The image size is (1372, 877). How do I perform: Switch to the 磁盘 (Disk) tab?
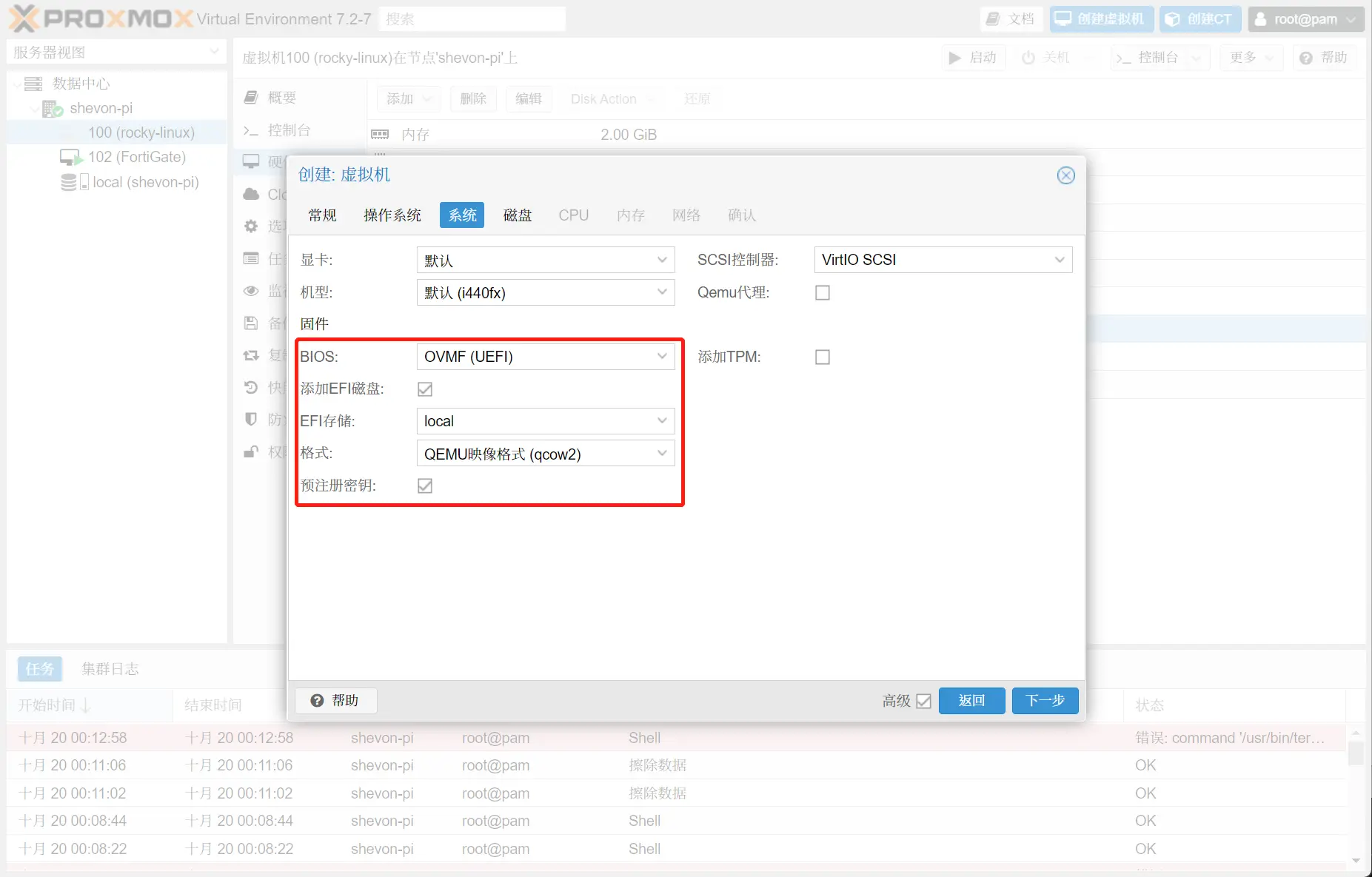click(x=518, y=215)
